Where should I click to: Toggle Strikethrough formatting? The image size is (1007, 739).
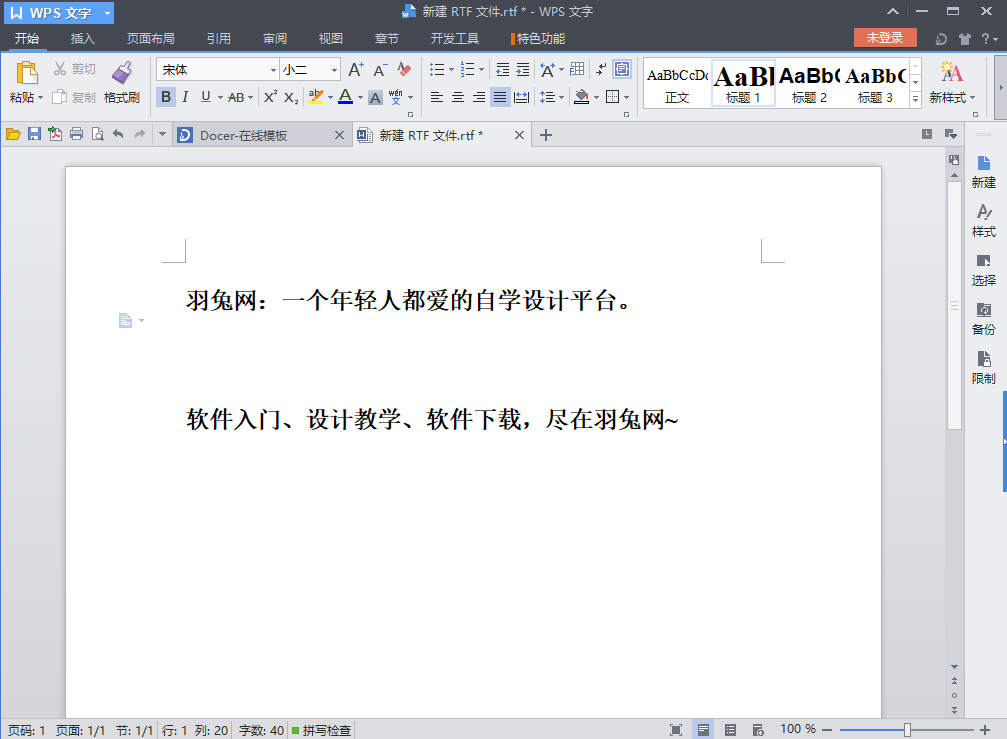(236, 98)
